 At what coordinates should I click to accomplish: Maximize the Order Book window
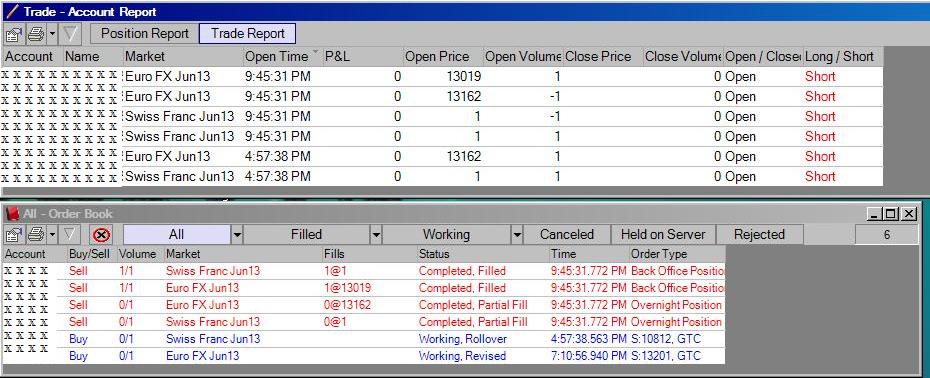point(890,214)
